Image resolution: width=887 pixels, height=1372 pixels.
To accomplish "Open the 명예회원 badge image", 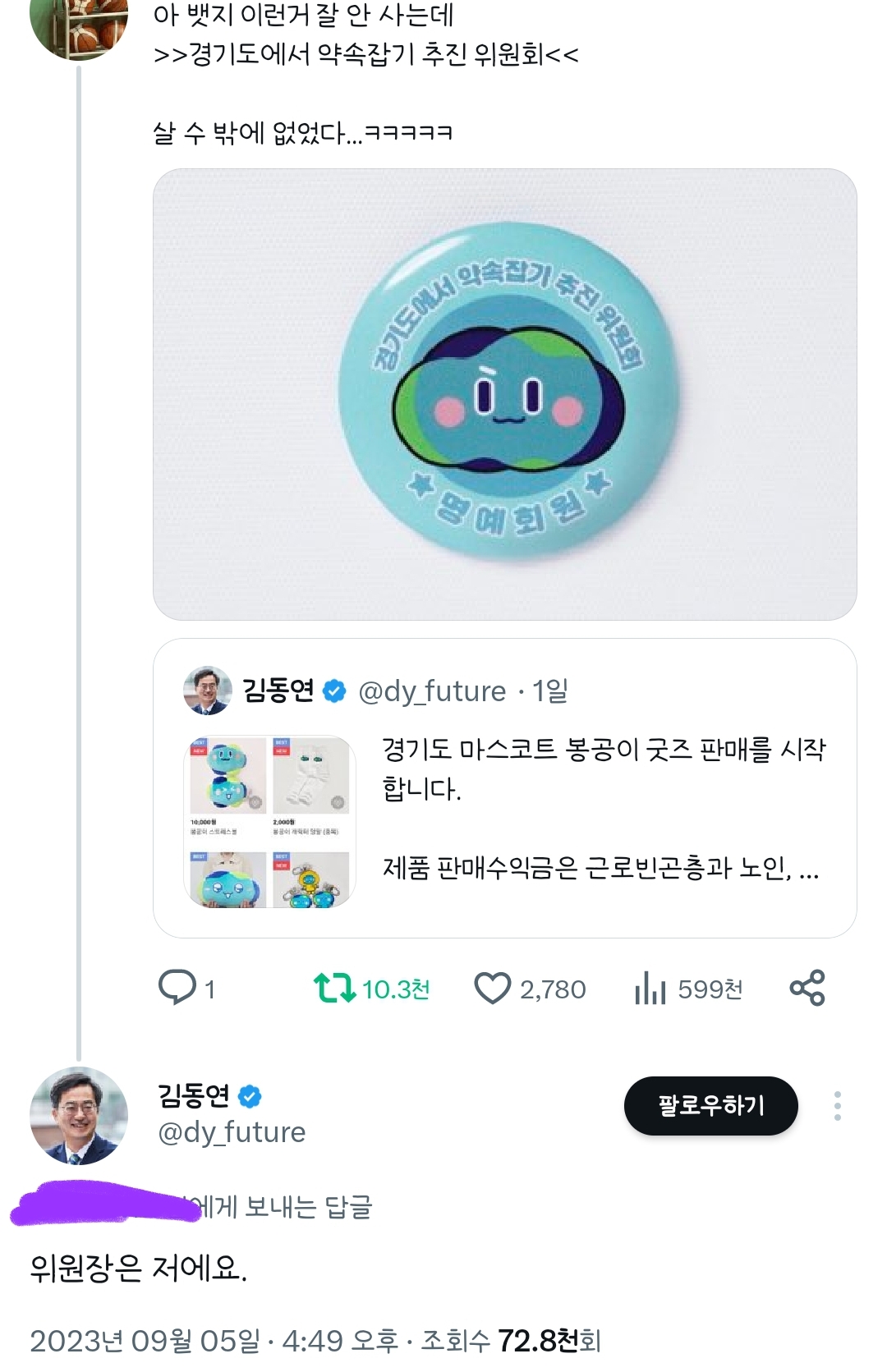I will [x=504, y=394].
